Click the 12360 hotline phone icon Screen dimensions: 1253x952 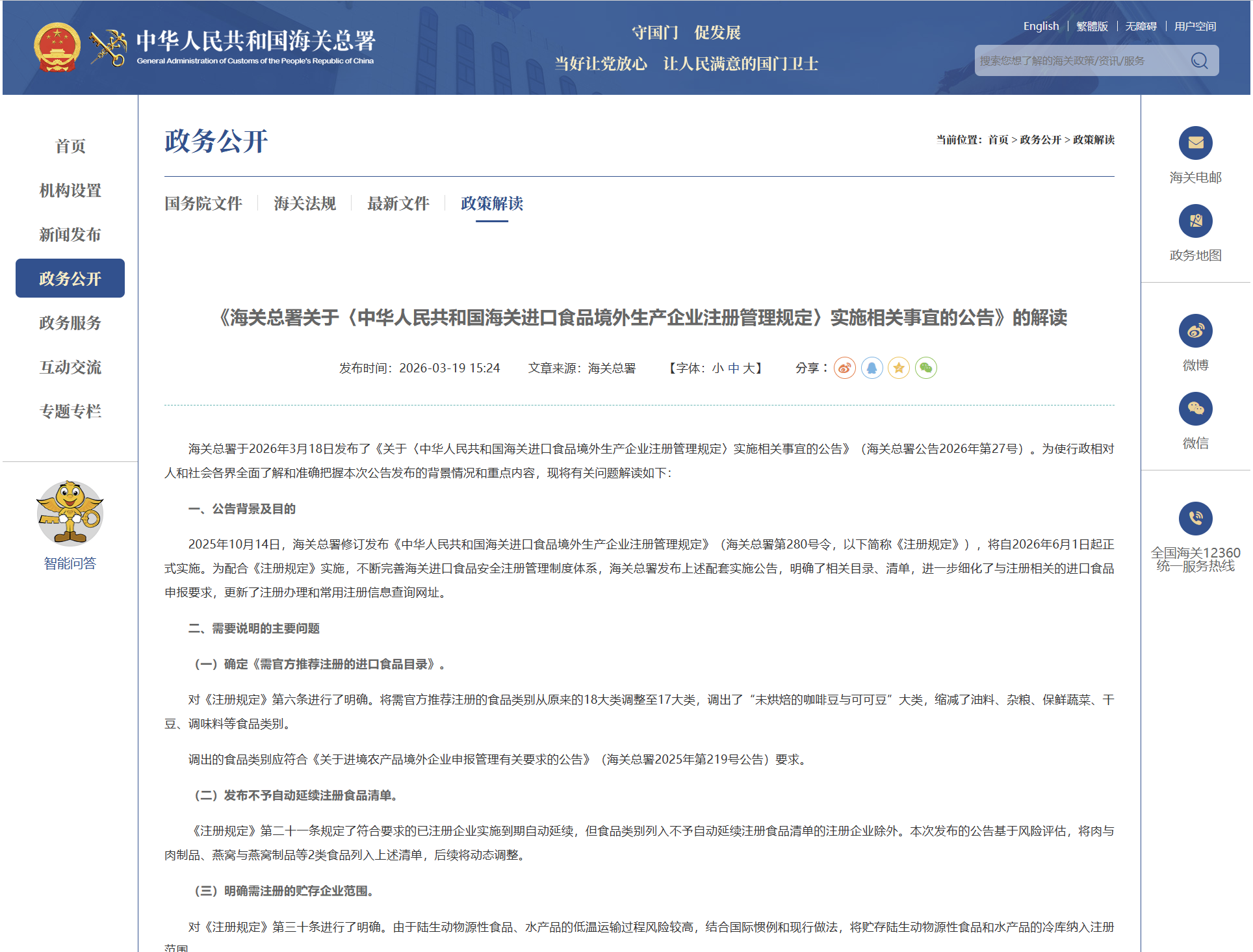[x=1195, y=519]
